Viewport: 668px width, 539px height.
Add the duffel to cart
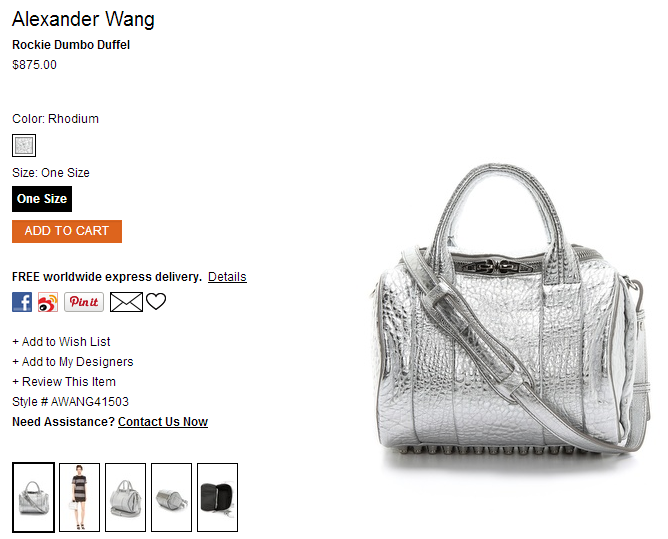(67, 231)
